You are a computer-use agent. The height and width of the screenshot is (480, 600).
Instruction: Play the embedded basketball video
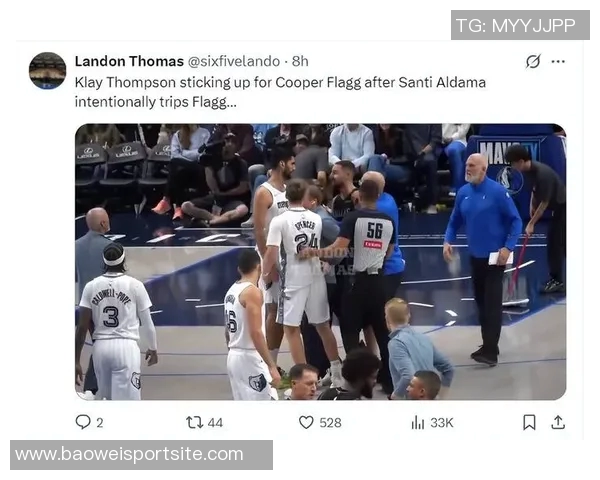pyautogui.click(x=320, y=262)
